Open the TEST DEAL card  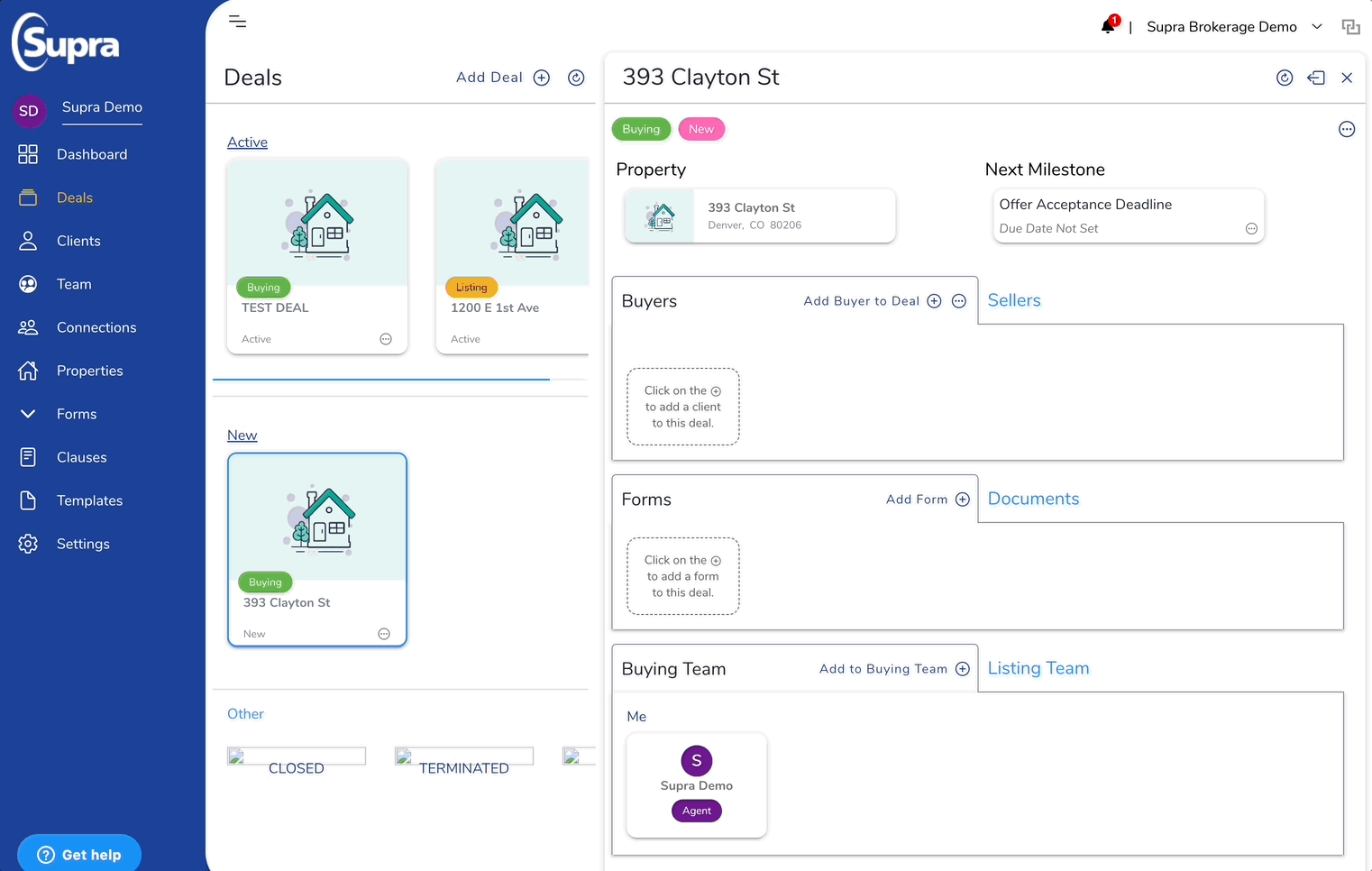[317, 256]
